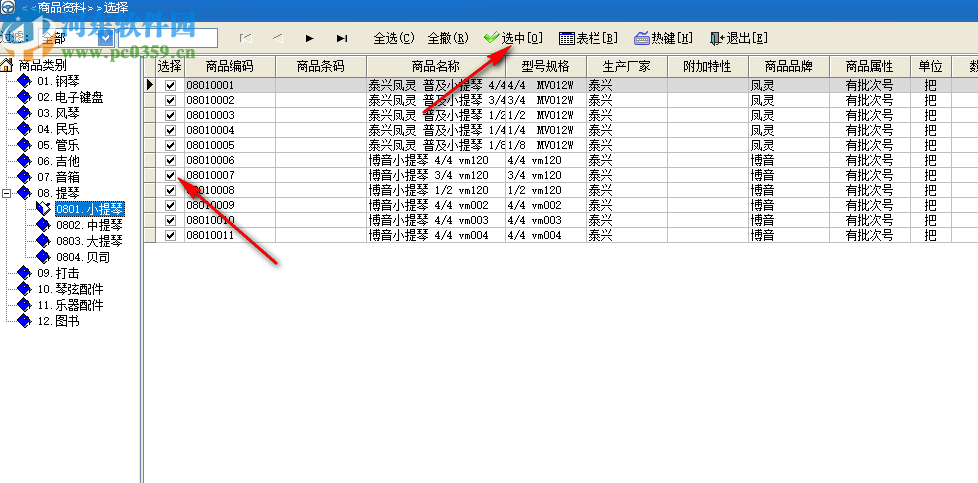Select 0803.大提琴 subcategory
The width and height of the screenshot is (978, 483).
[x=89, y=241]
